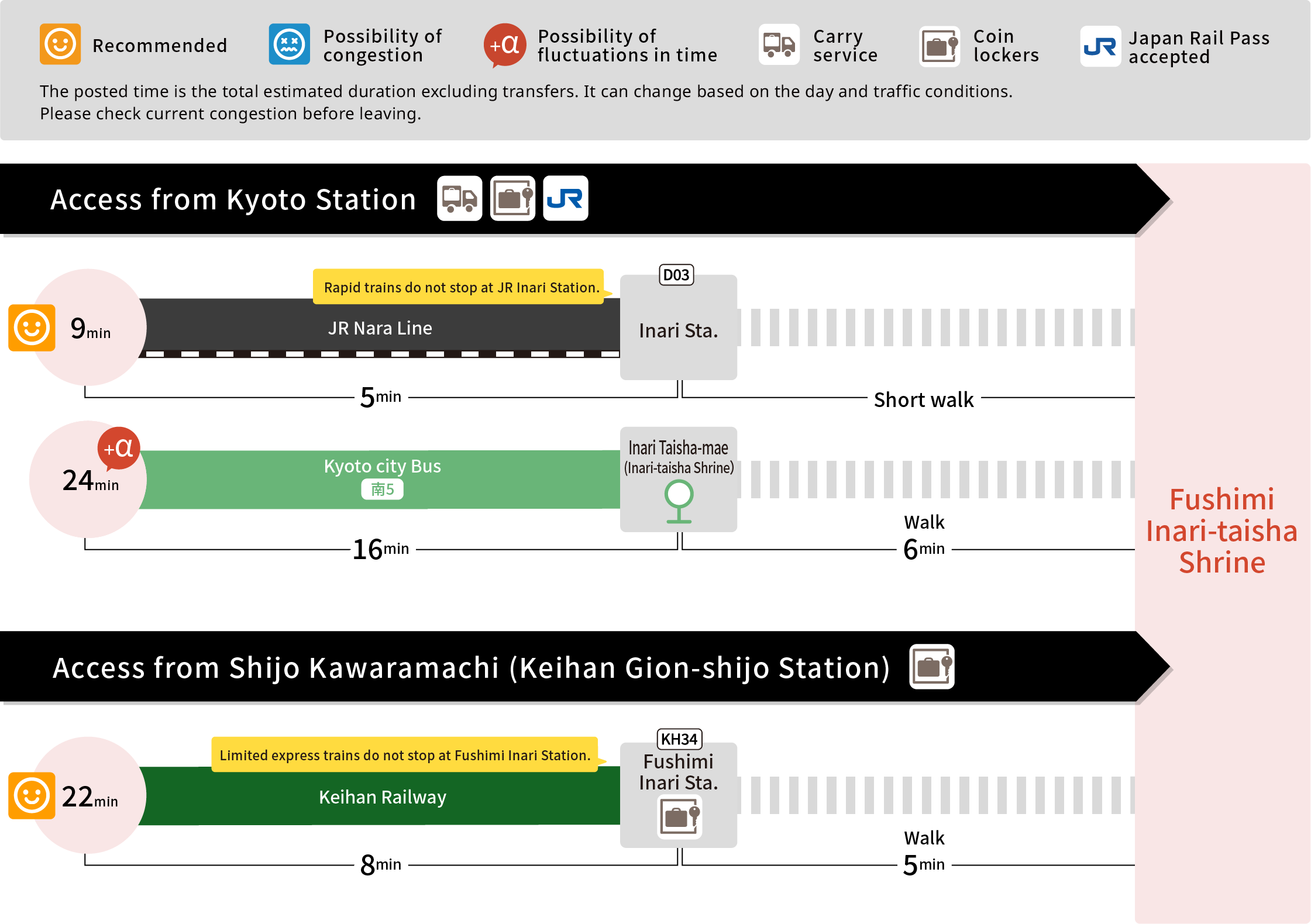Click the Kyoto city Bus bar
Screen dimensions: 1311x924
(x=380, y=480)
